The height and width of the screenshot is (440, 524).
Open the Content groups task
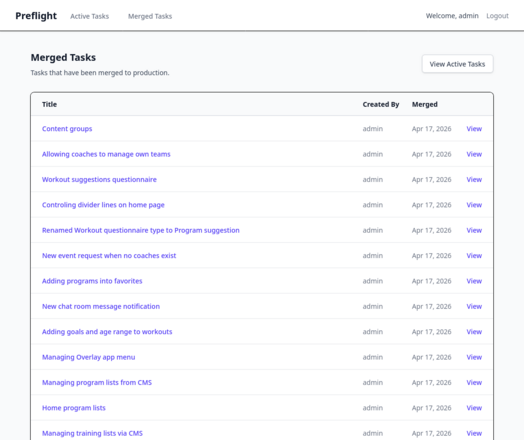coord(67,129)
